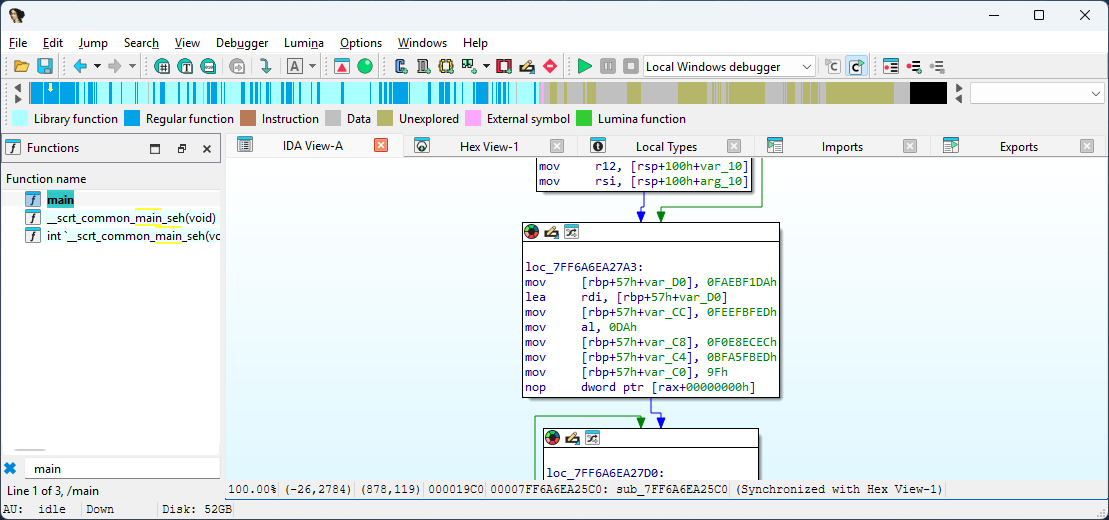
Task: Click the green circle toolbar icon
Action: [365, 66]
